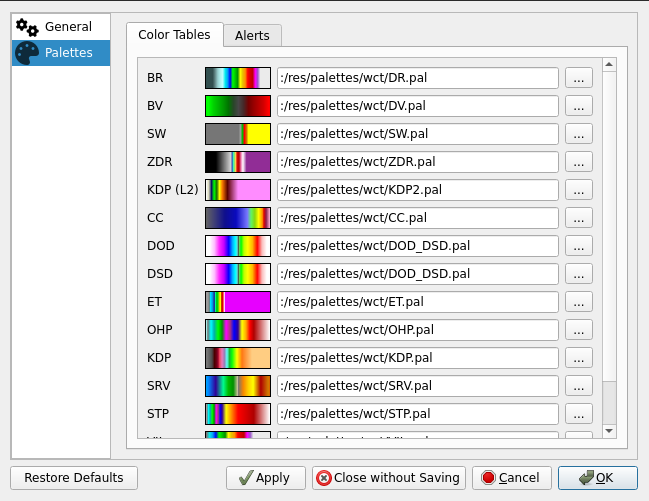This screenshot has height=501, width=649.
Task: Browse for KDP palette file
Action: coord(579,358)
